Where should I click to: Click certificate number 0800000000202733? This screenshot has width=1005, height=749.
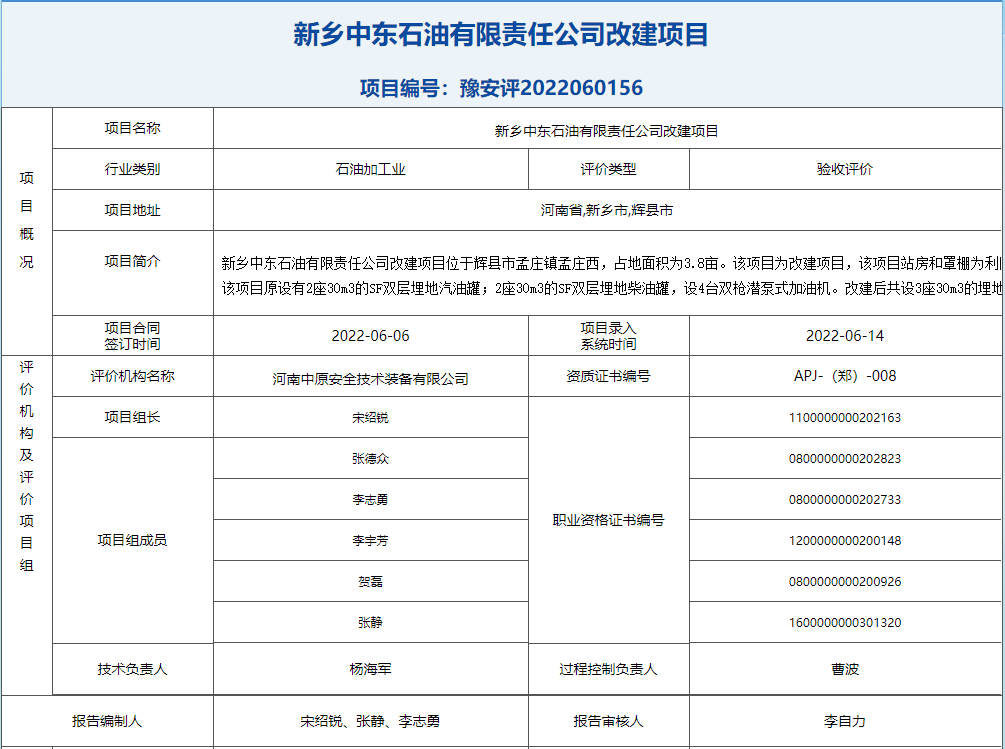[845, 500]
